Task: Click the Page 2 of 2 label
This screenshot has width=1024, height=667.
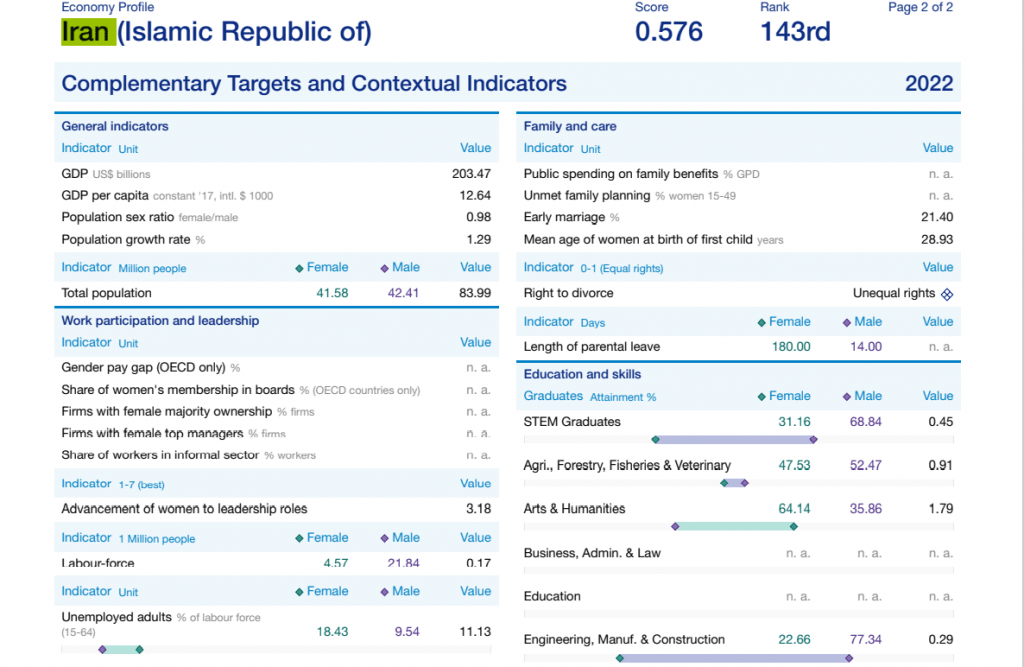Action: coord(920,7)
